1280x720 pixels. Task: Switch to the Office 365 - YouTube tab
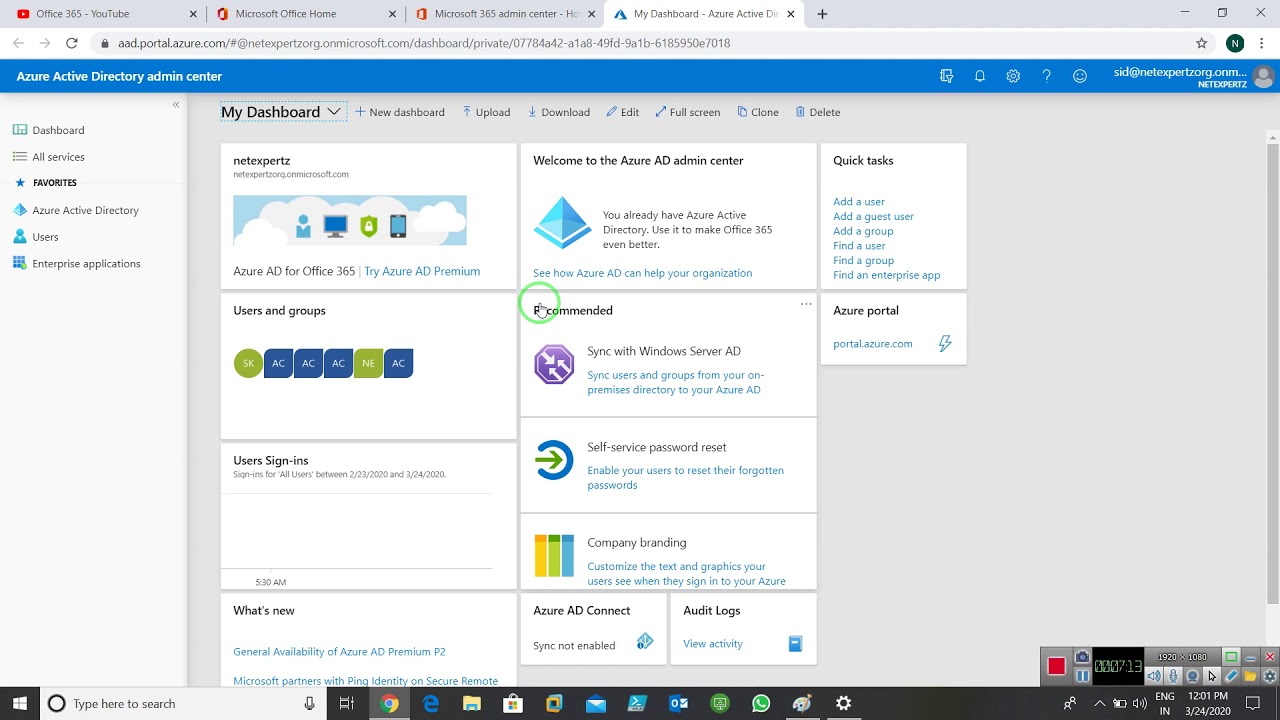pyautogui.click(x=105, y=14)
